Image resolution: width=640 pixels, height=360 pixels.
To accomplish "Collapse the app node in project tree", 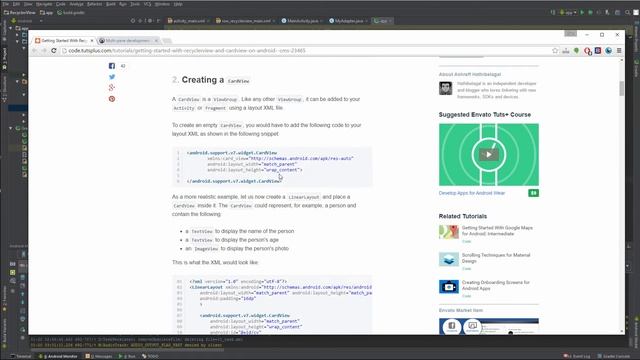I will click(11, 29).
